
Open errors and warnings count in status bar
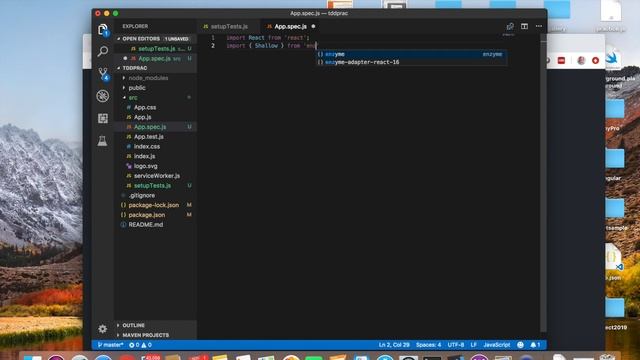tap(140, 345)
